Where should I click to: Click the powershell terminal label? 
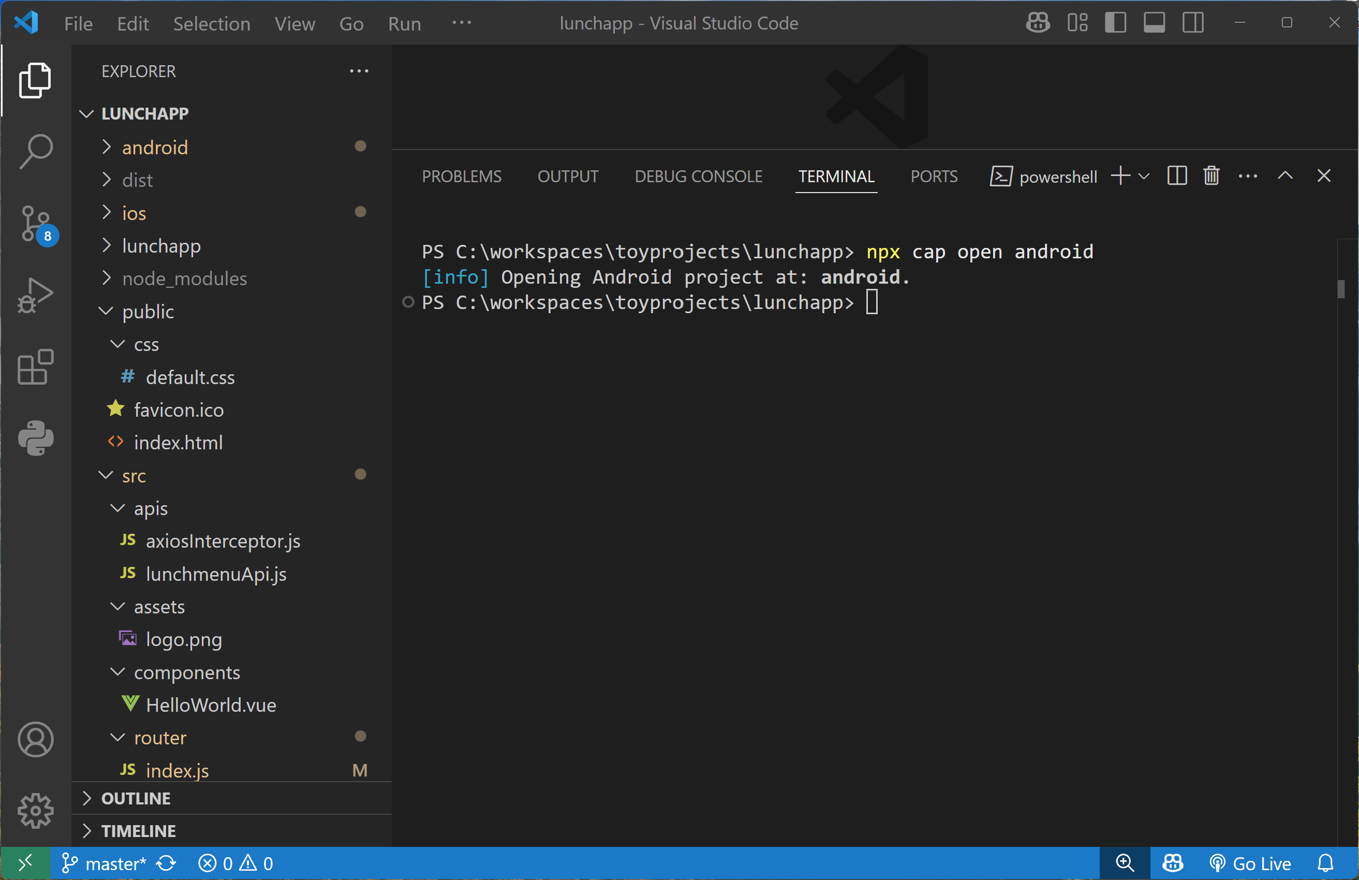[x=1044, y=177]
